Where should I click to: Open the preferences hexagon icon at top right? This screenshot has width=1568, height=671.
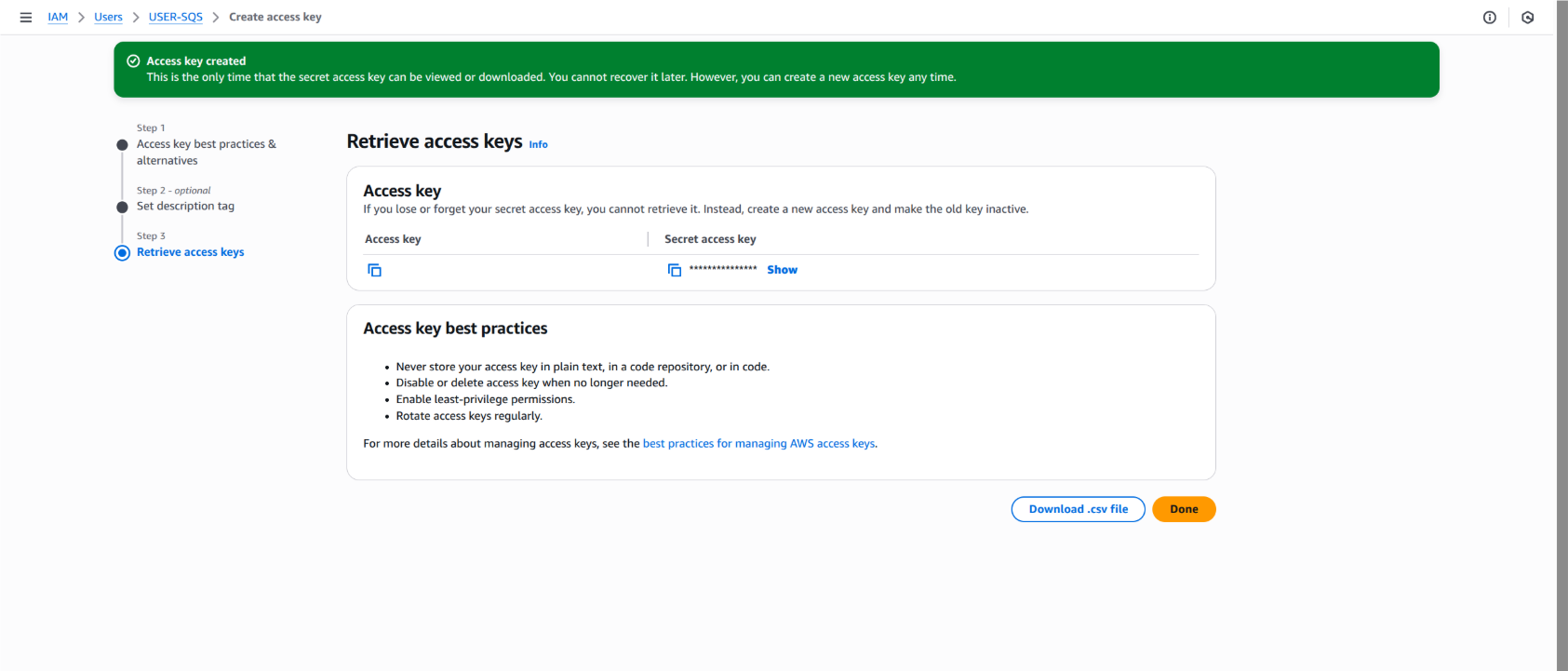click(x=1528, y=17)
